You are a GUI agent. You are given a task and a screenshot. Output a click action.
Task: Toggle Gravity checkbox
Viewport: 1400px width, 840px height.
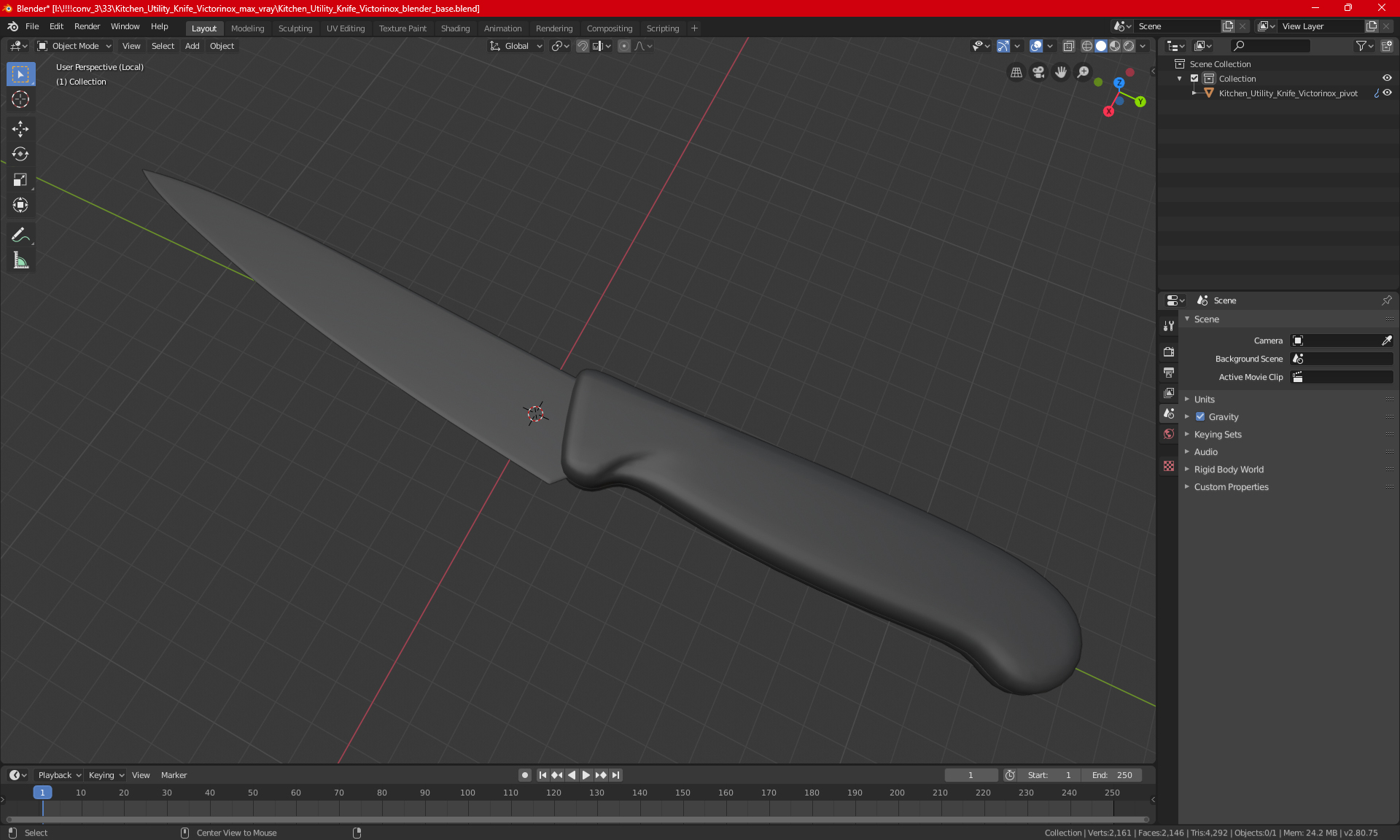[x=1200, y=417]
